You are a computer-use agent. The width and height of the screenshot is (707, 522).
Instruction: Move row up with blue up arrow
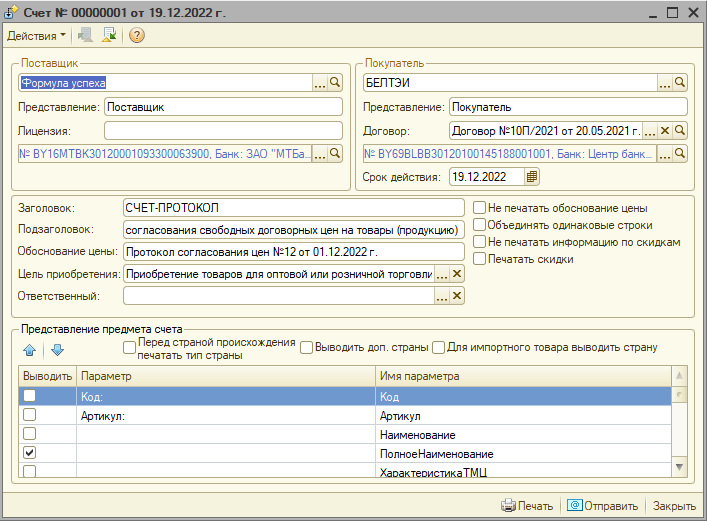click(x=30, y=350)
